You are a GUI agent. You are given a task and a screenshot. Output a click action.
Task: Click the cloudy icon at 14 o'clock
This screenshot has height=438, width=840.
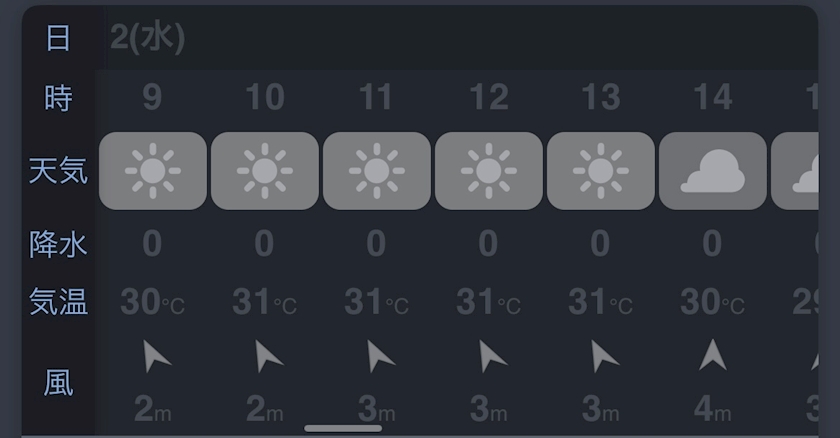click(x=713, y=171)
